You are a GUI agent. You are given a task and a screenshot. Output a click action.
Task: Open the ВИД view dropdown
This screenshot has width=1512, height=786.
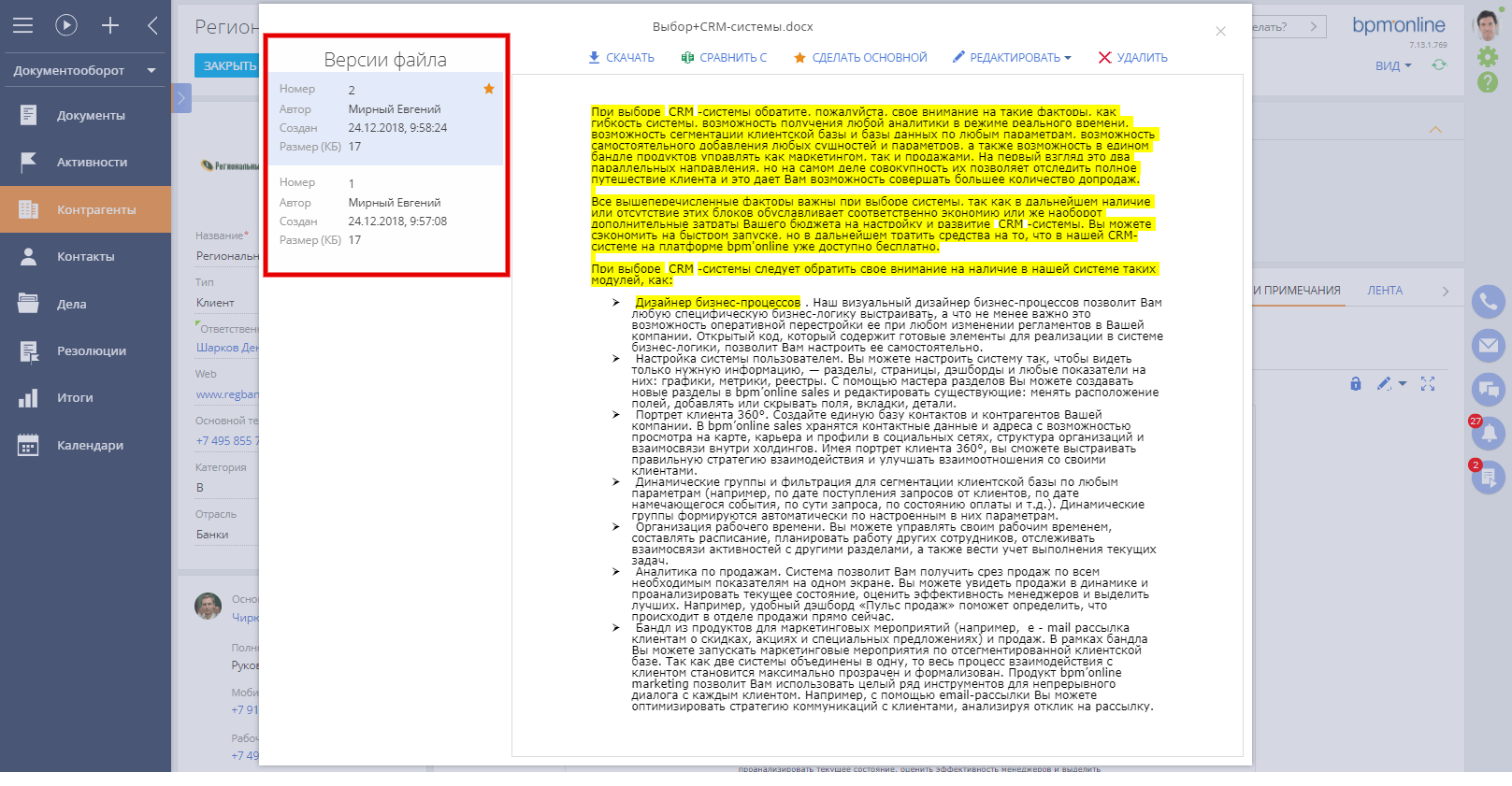(x=1393, y=65)
